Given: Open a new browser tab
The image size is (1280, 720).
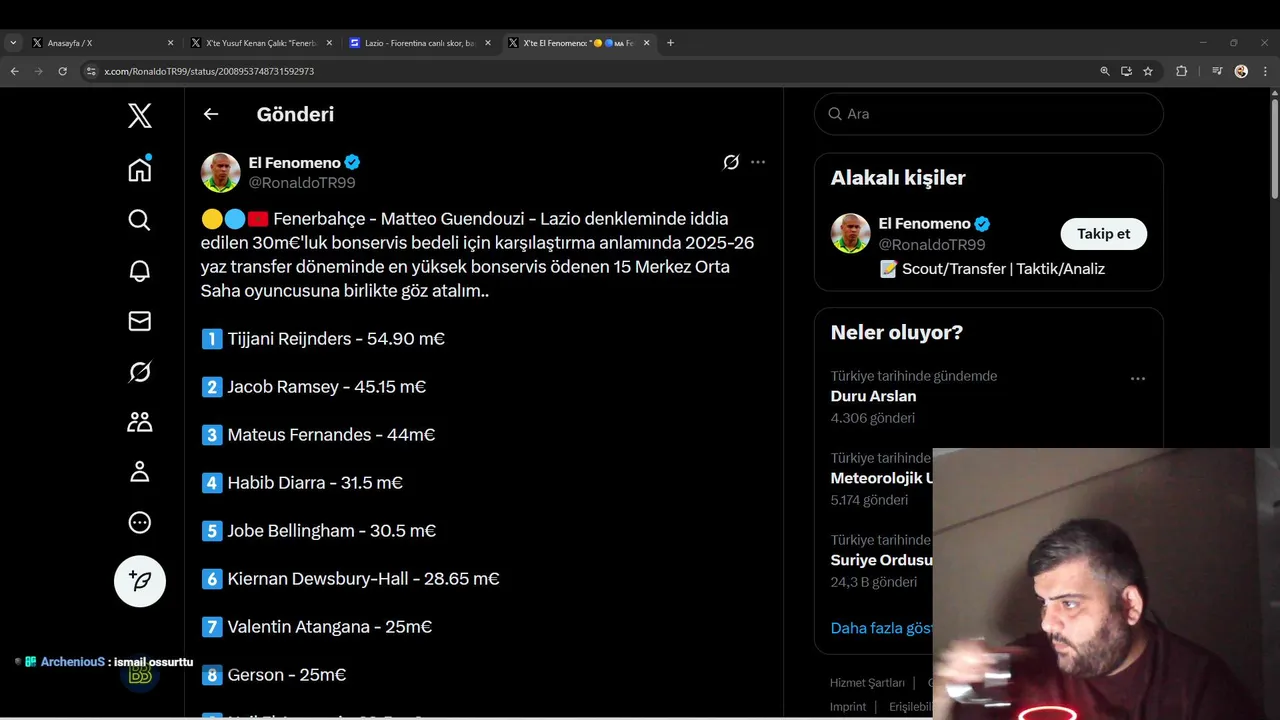Looking at the screenshot, I should tap(670, 43).
